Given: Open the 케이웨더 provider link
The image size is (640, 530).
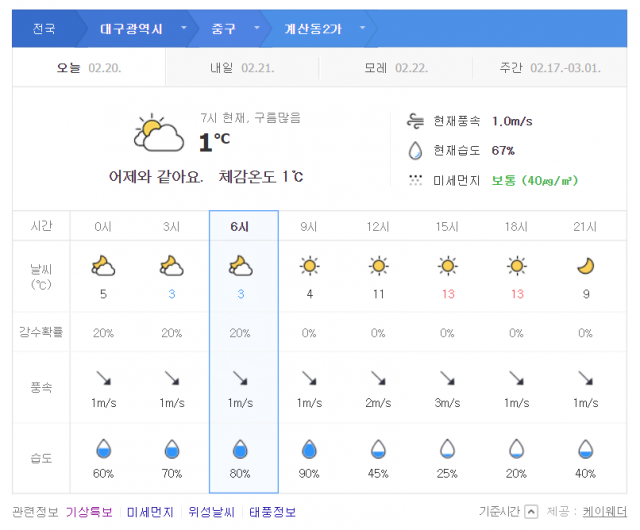Looking at the screenshot, I should 604,511.
